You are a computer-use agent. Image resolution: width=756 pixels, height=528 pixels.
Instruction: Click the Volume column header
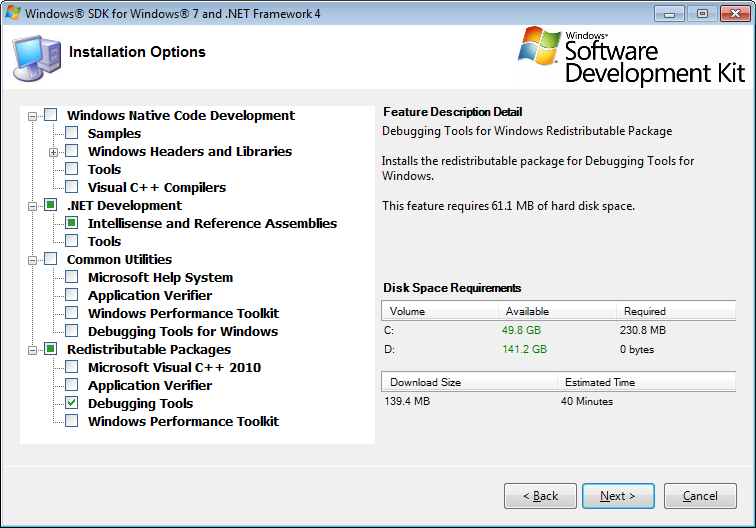pyautogui.click(x=440, y=311)
